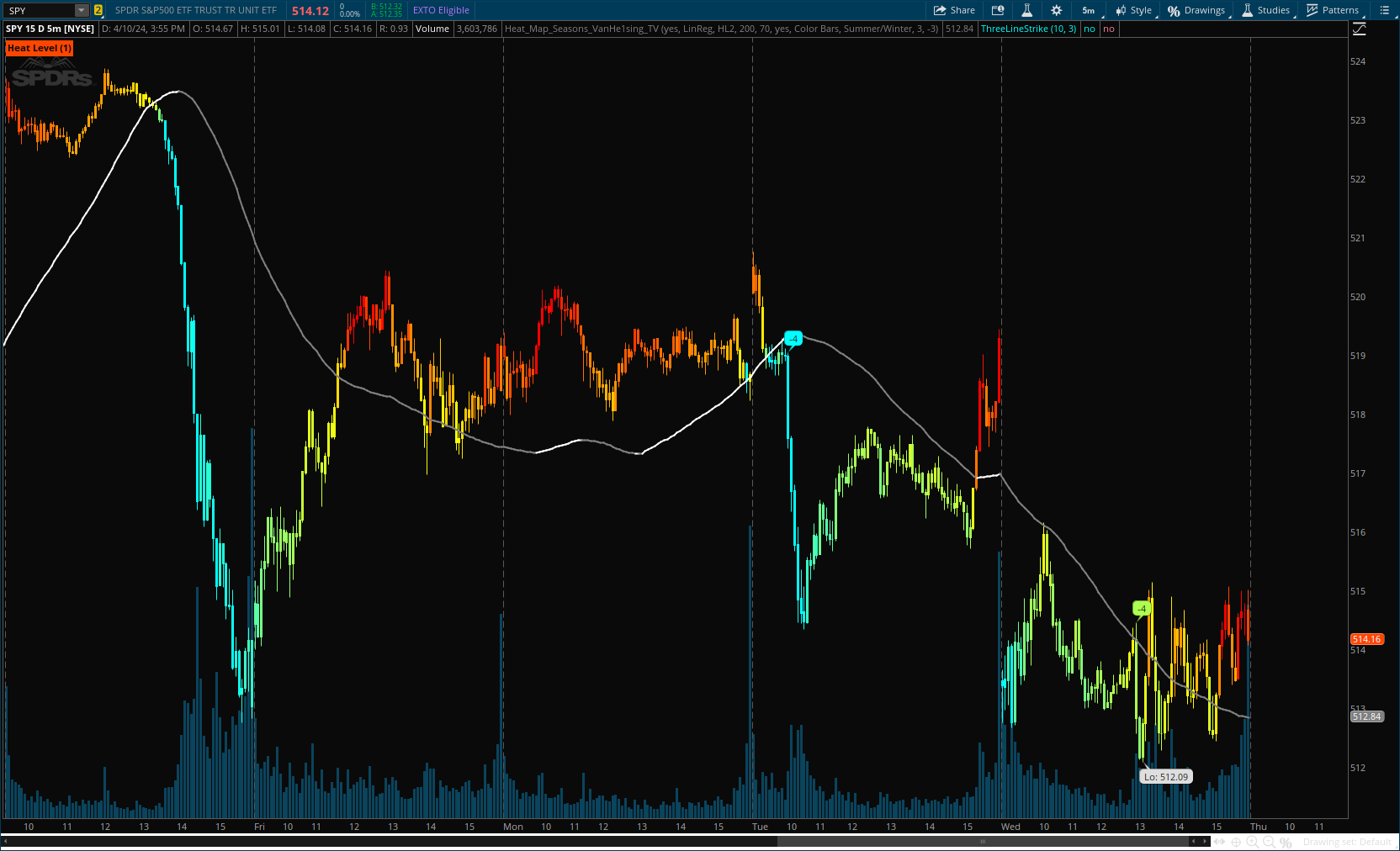
Task: Open the Drawings percent-sign menu
Action: 1196,10
